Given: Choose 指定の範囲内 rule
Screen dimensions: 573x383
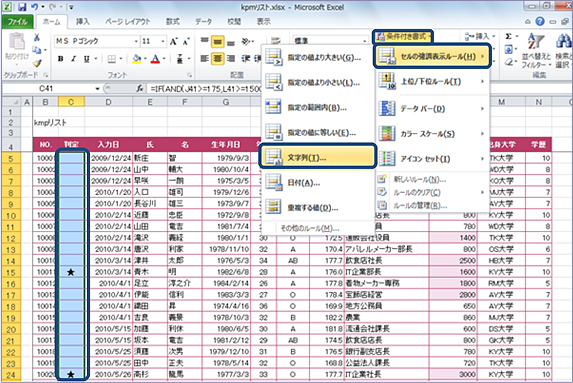Looking at the screenshot, I should coord(317,108).
